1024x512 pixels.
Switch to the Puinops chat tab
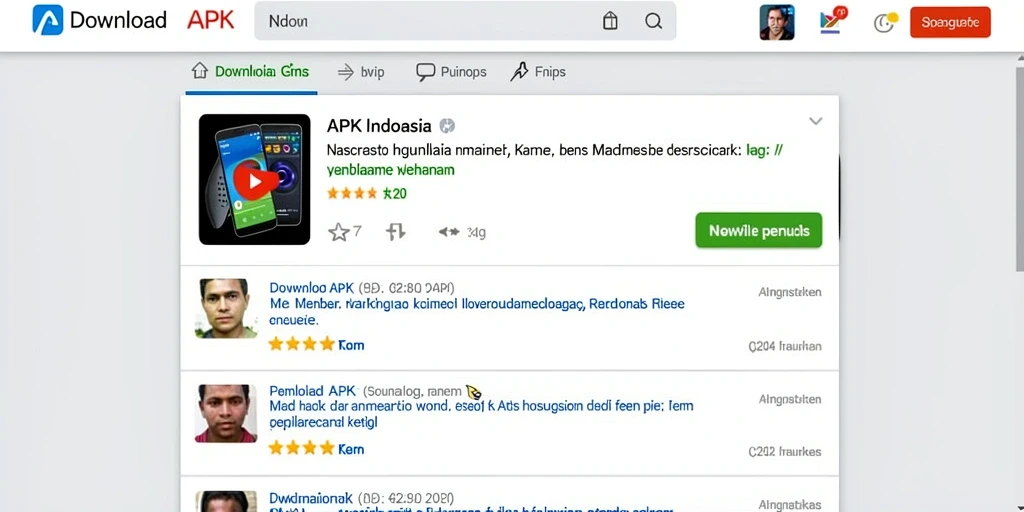coord(451,72)
